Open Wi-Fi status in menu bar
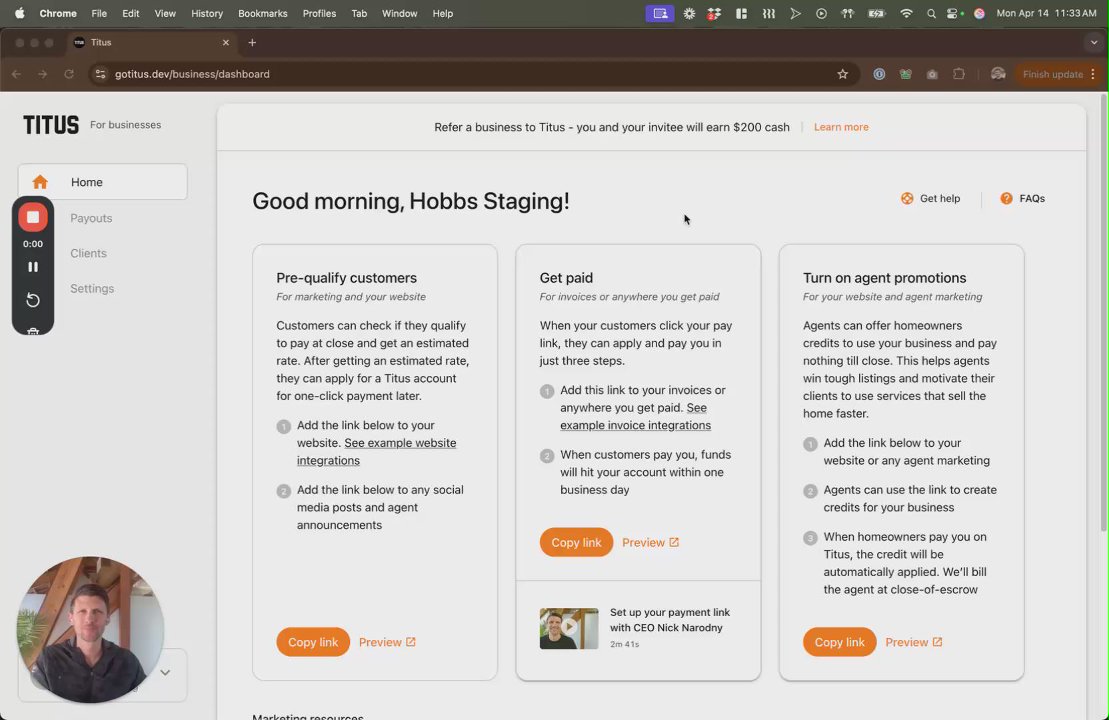The image size is (1109, 720). point(906,13)
